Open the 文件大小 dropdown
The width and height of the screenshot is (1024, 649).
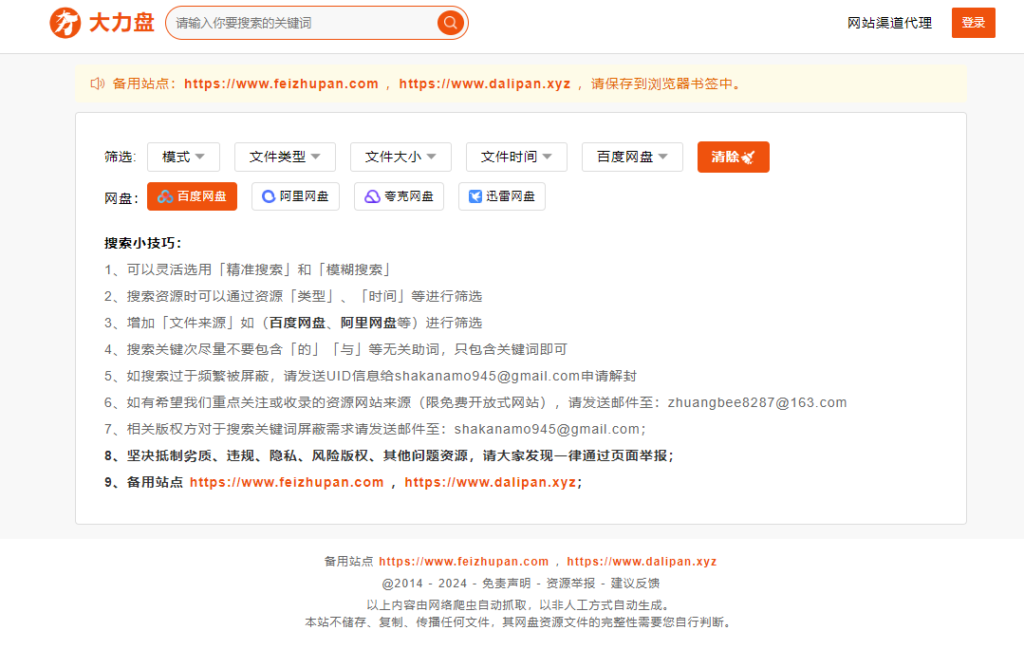tap(400, 157)
